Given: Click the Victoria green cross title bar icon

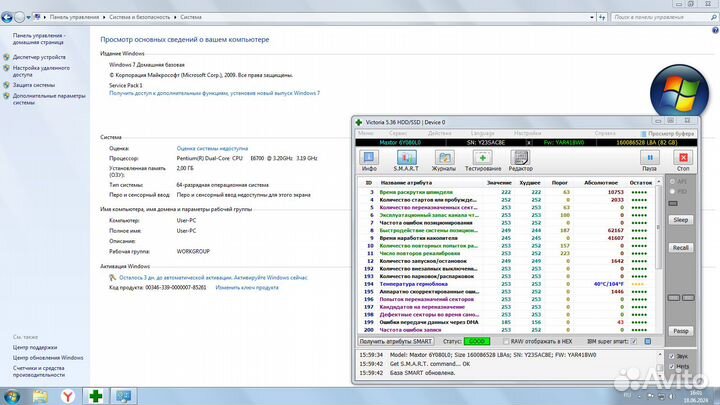Looking at the screenshot, I should click(x=359, y=123).
